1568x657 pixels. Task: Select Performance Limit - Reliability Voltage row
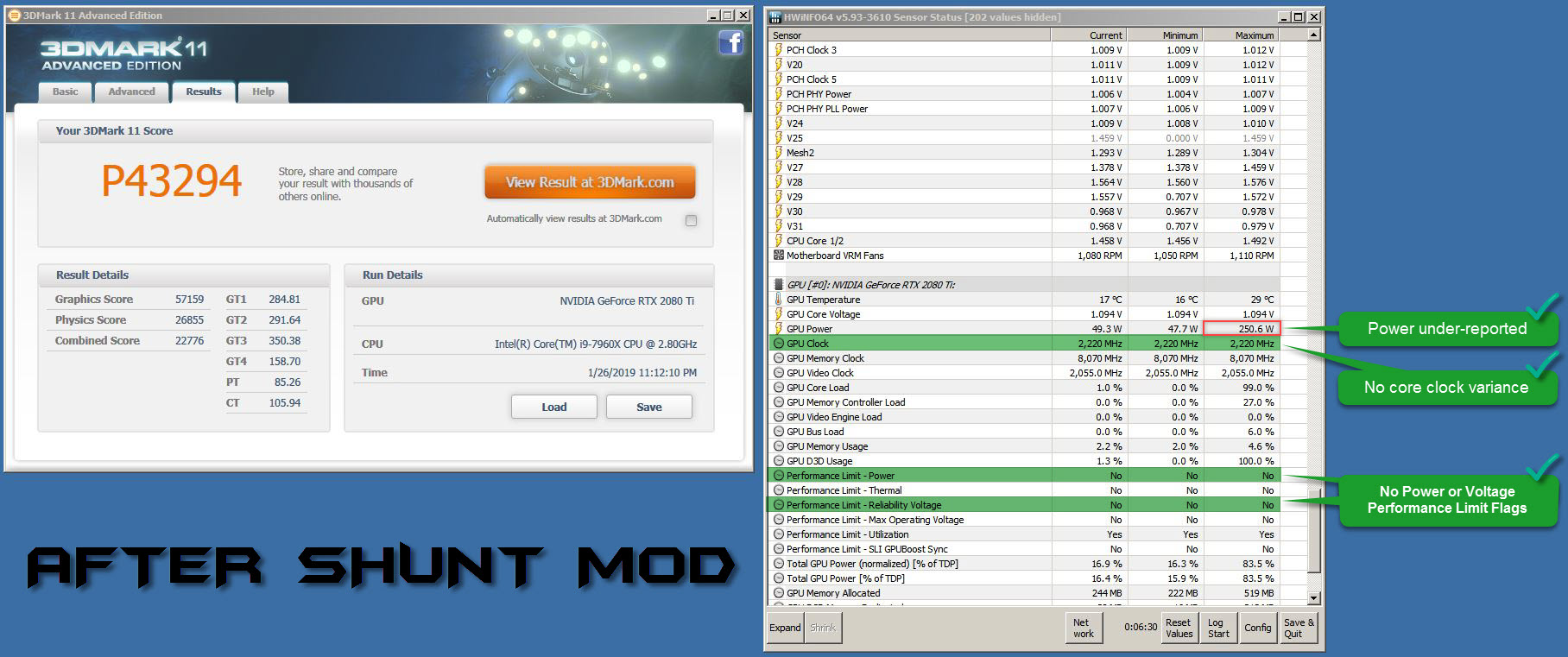[x=1024, y=505]
